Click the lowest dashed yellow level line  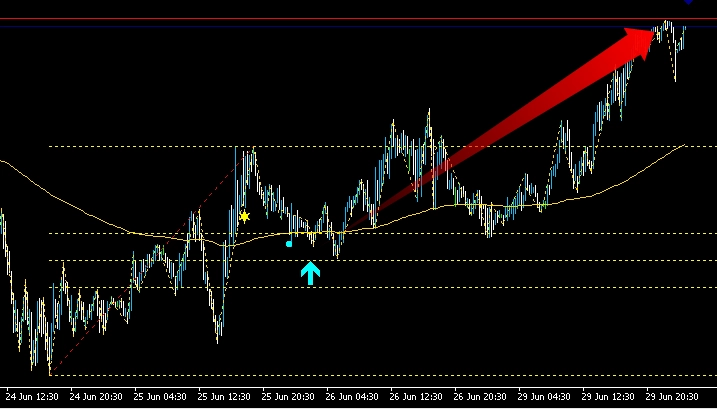pos(383,376)
